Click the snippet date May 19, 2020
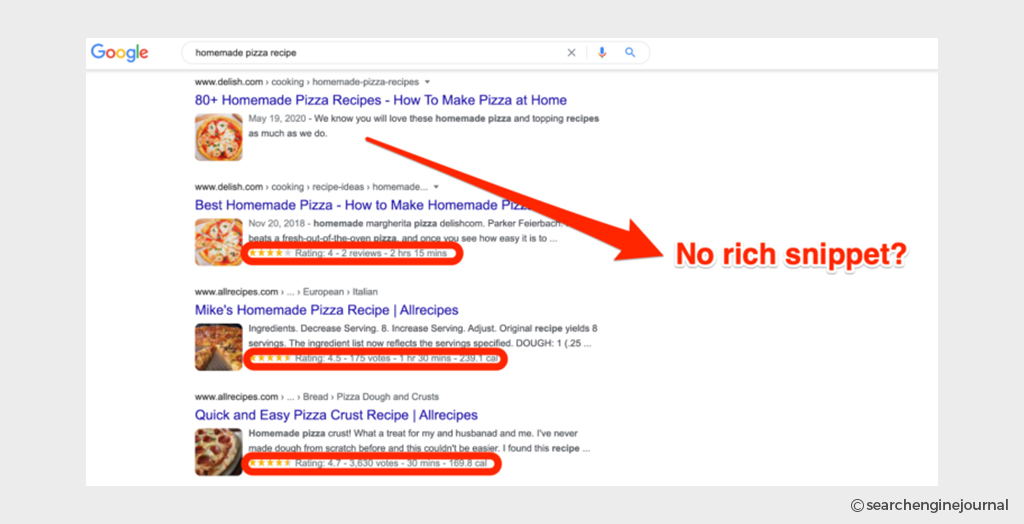1024x524 pixels. [x=278, y=119]
